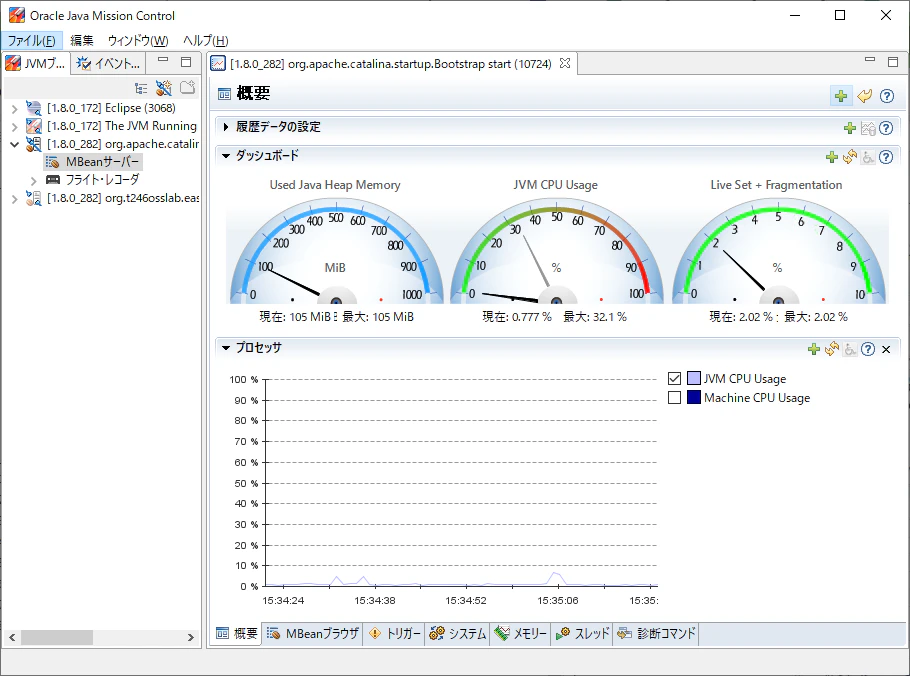Click the green plus icon in 概要 header
Image resolution: width=910 pixels, height=676 pixels.
841,96
